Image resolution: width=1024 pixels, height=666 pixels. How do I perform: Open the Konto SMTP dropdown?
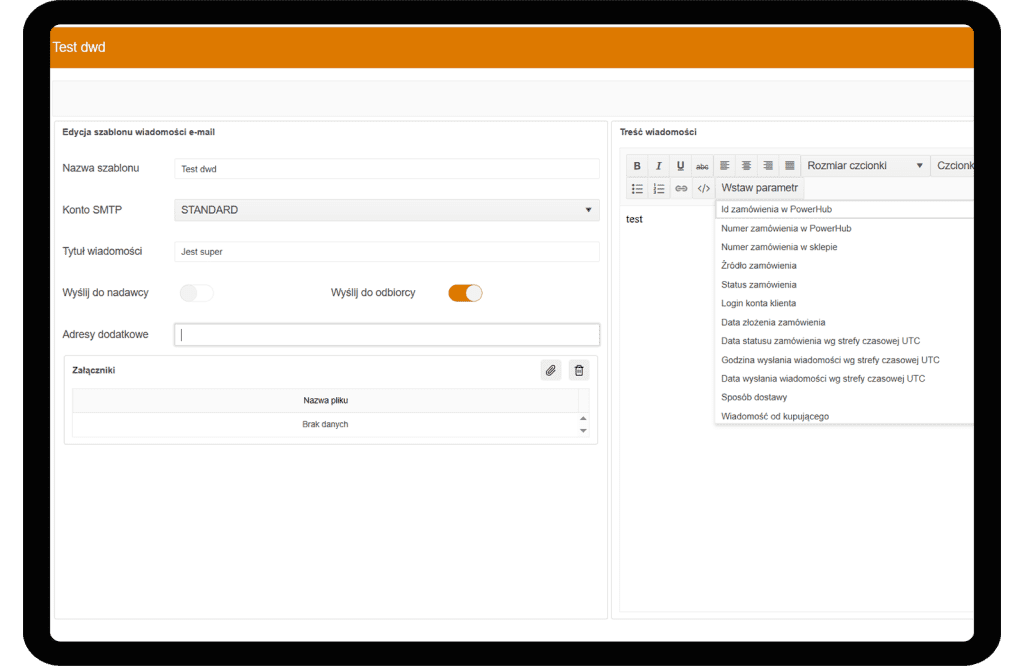(x=386, y=210)
